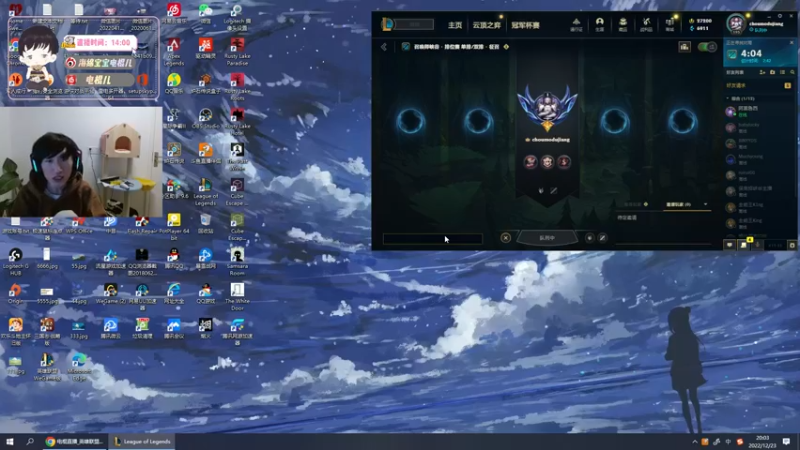Click the League client logo play button
Screen dimensions: 800x450
pyautogui.click(x=387, y=24)
